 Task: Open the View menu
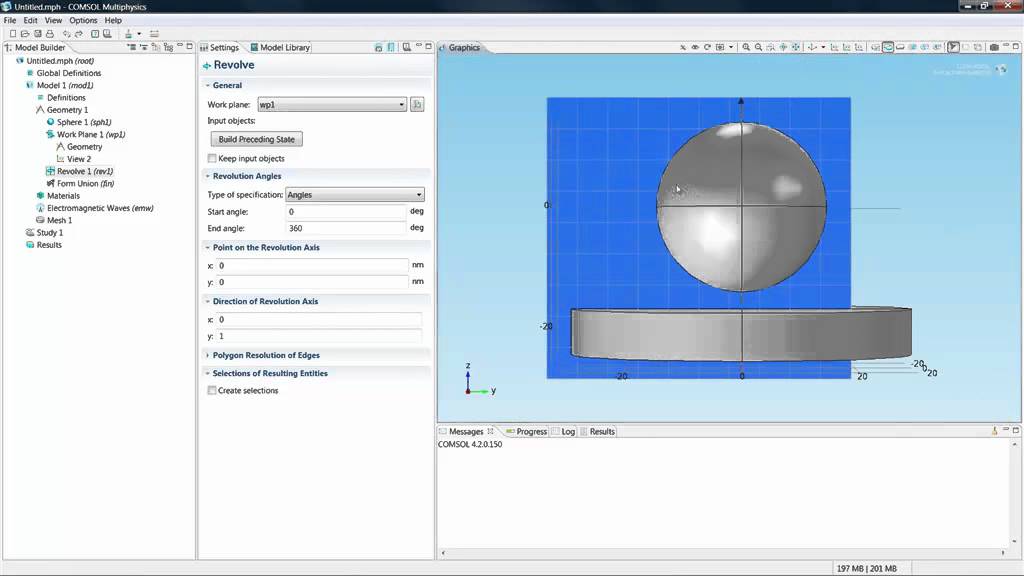tap(53, 20)
